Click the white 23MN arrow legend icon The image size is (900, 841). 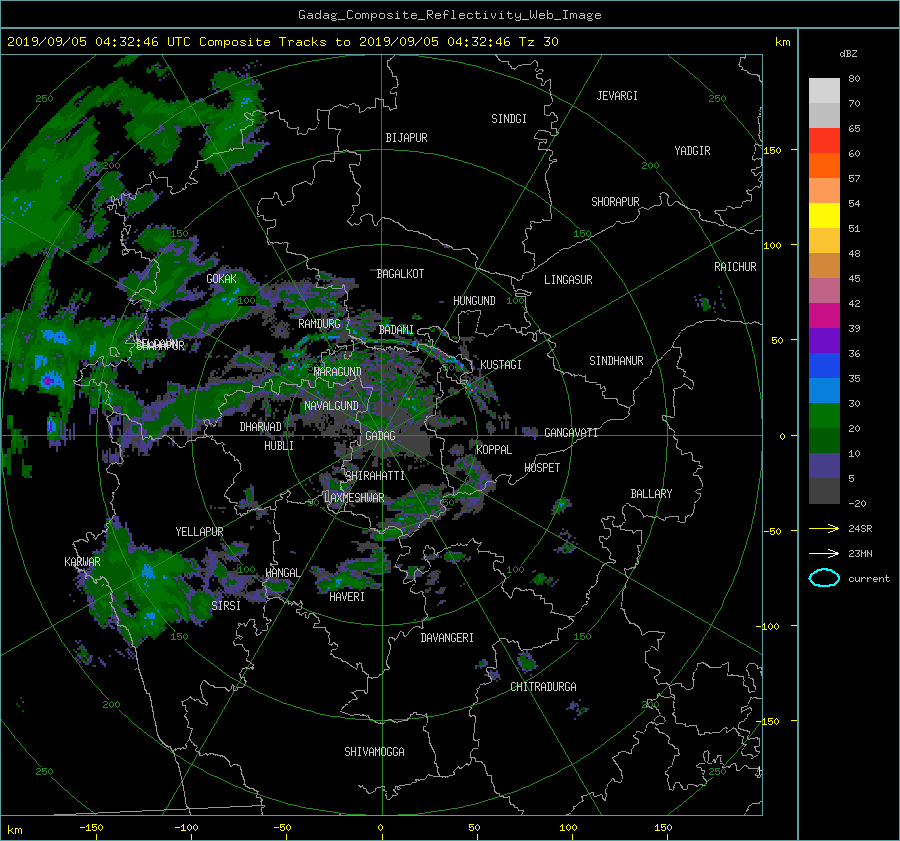pos(824,553)
